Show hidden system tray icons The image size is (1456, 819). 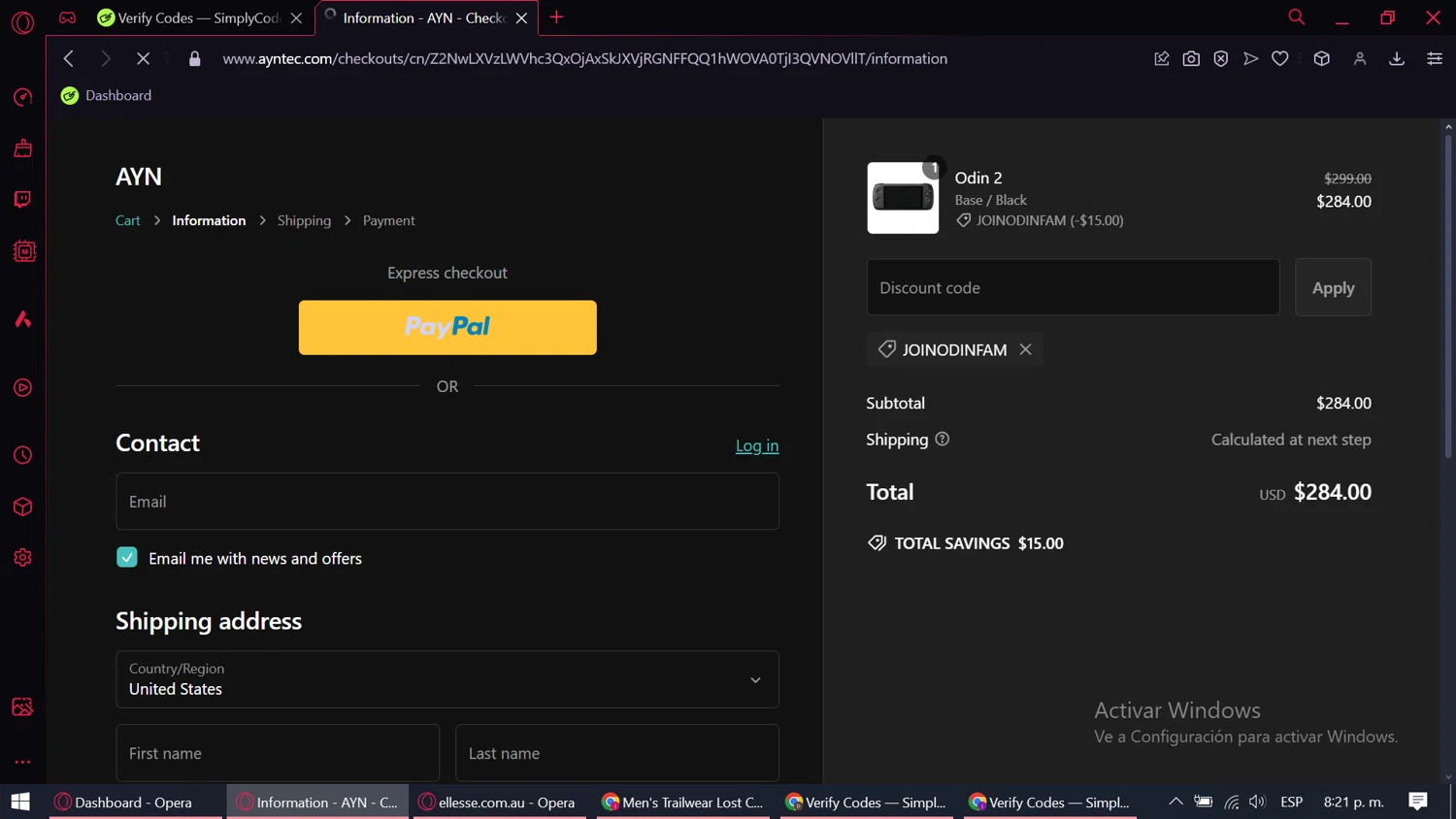(x=1175, y=802)
